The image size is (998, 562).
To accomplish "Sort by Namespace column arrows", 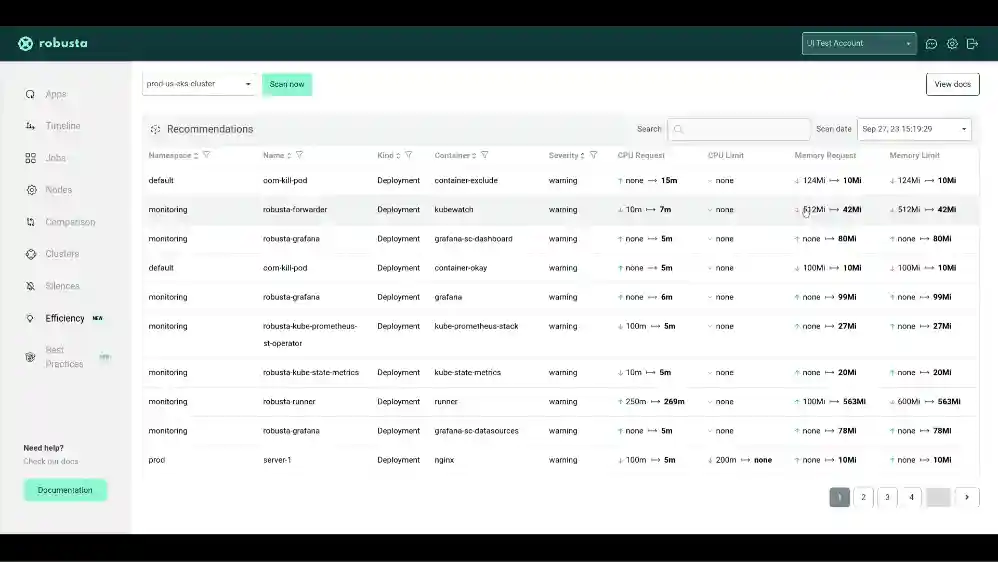I will coord(196,155).
